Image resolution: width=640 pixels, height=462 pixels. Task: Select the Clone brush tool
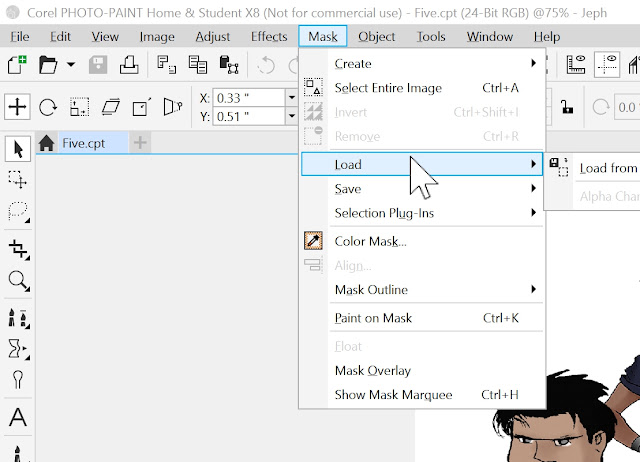(x=18, y=318)
